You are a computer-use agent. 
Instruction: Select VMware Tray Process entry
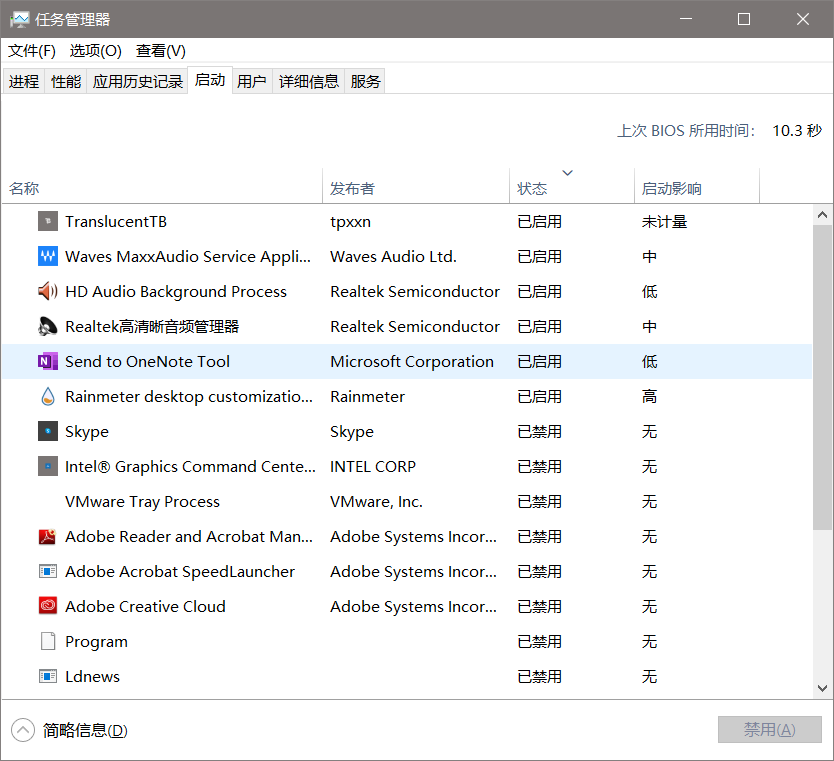pyautogui.click(x=142, y=501)
